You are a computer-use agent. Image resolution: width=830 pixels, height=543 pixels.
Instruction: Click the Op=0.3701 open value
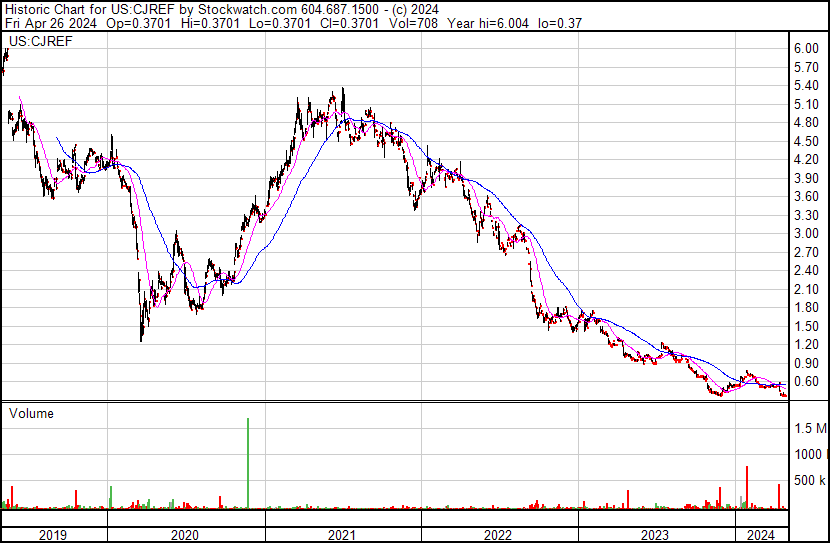[x=138, y=23]
